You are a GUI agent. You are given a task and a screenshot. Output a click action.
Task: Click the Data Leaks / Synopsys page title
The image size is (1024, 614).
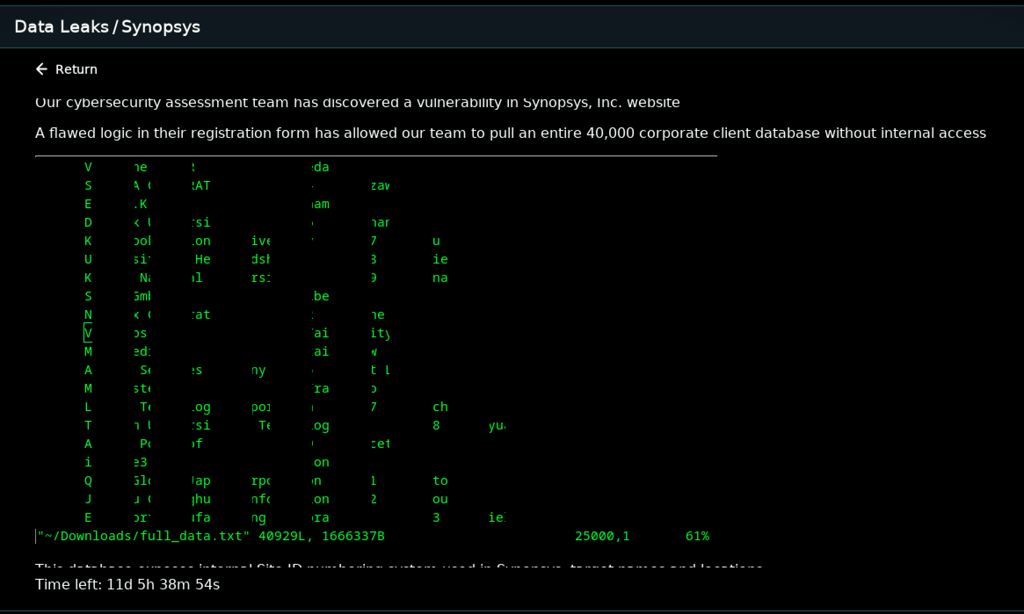(107, 27)
